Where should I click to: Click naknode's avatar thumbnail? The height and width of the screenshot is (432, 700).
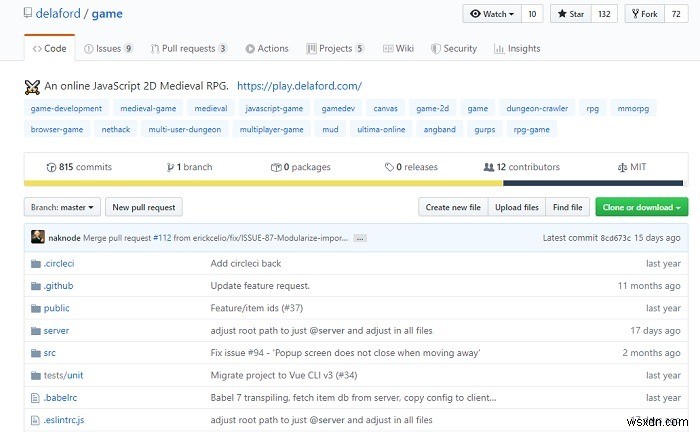(x=38, y=238)
